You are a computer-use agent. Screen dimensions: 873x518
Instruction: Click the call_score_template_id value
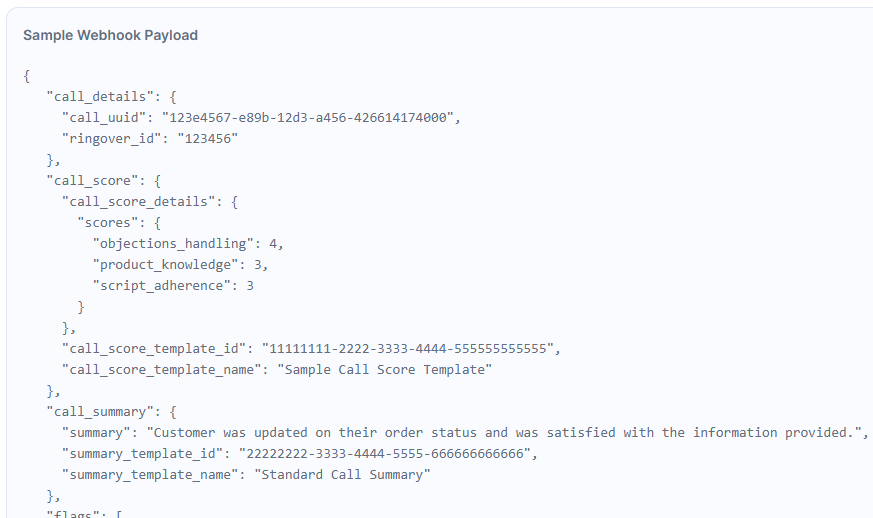[408, 349]
